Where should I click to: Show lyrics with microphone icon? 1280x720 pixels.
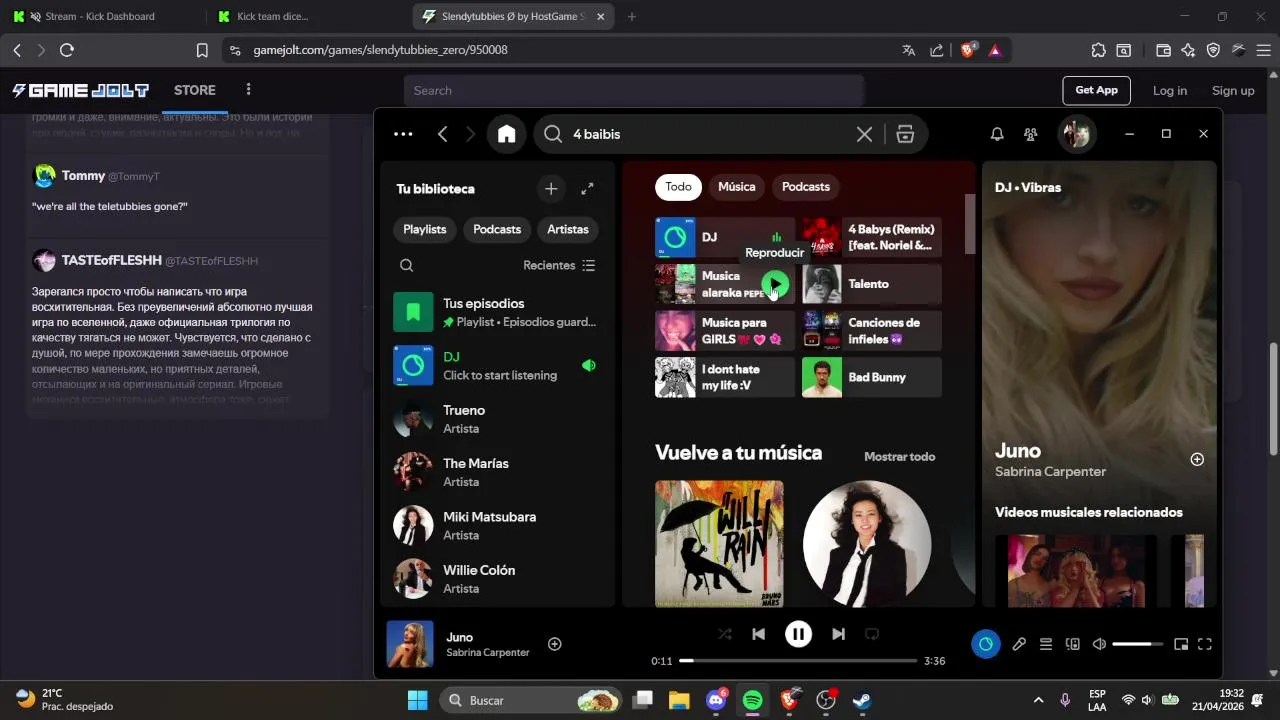click(x=1019, y=644)
